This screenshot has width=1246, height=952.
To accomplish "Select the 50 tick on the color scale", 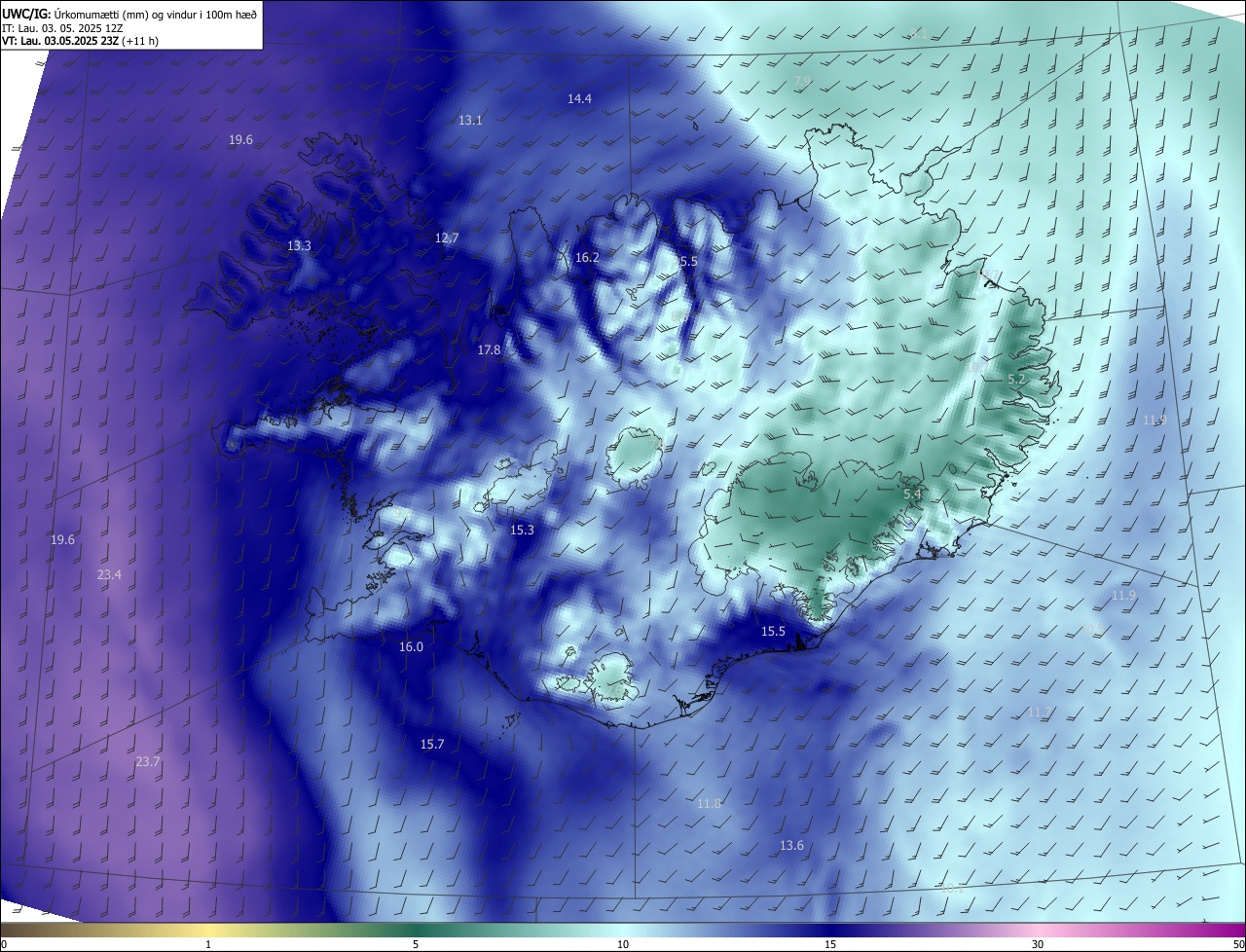I will (1238, 944).
